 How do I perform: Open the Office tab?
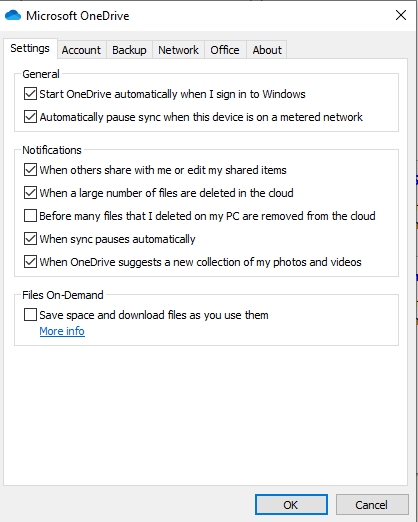pyautogui.click(x=225, y=50)
